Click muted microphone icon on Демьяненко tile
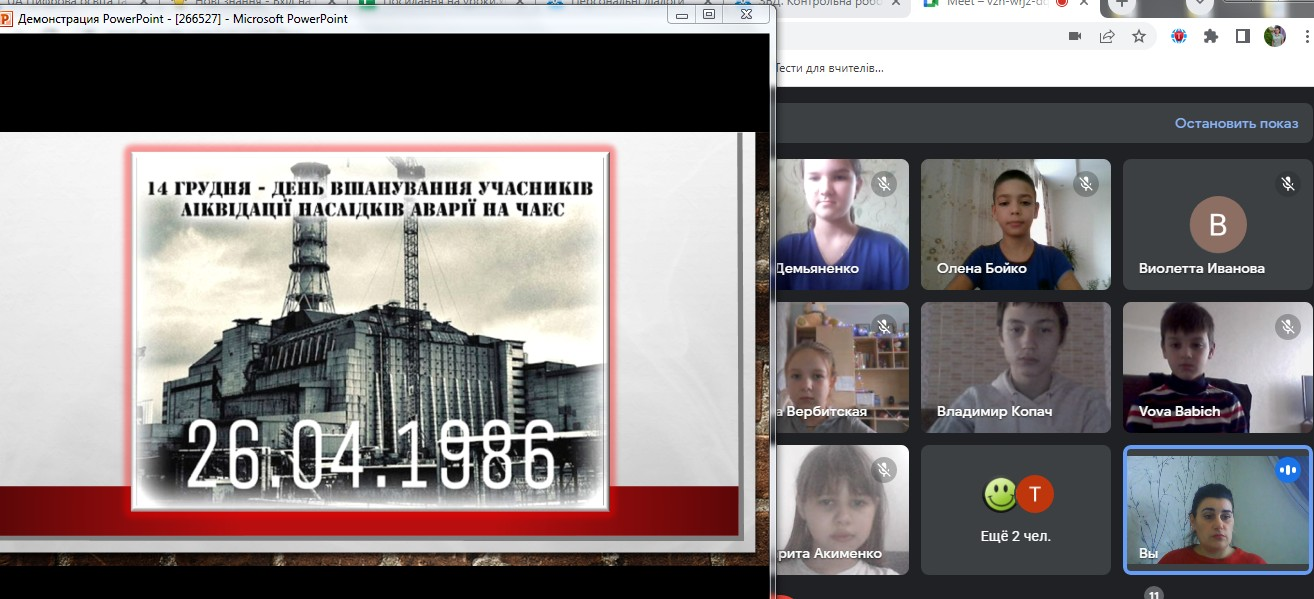This screenshot has height=599, width=1314. [883, 184]
